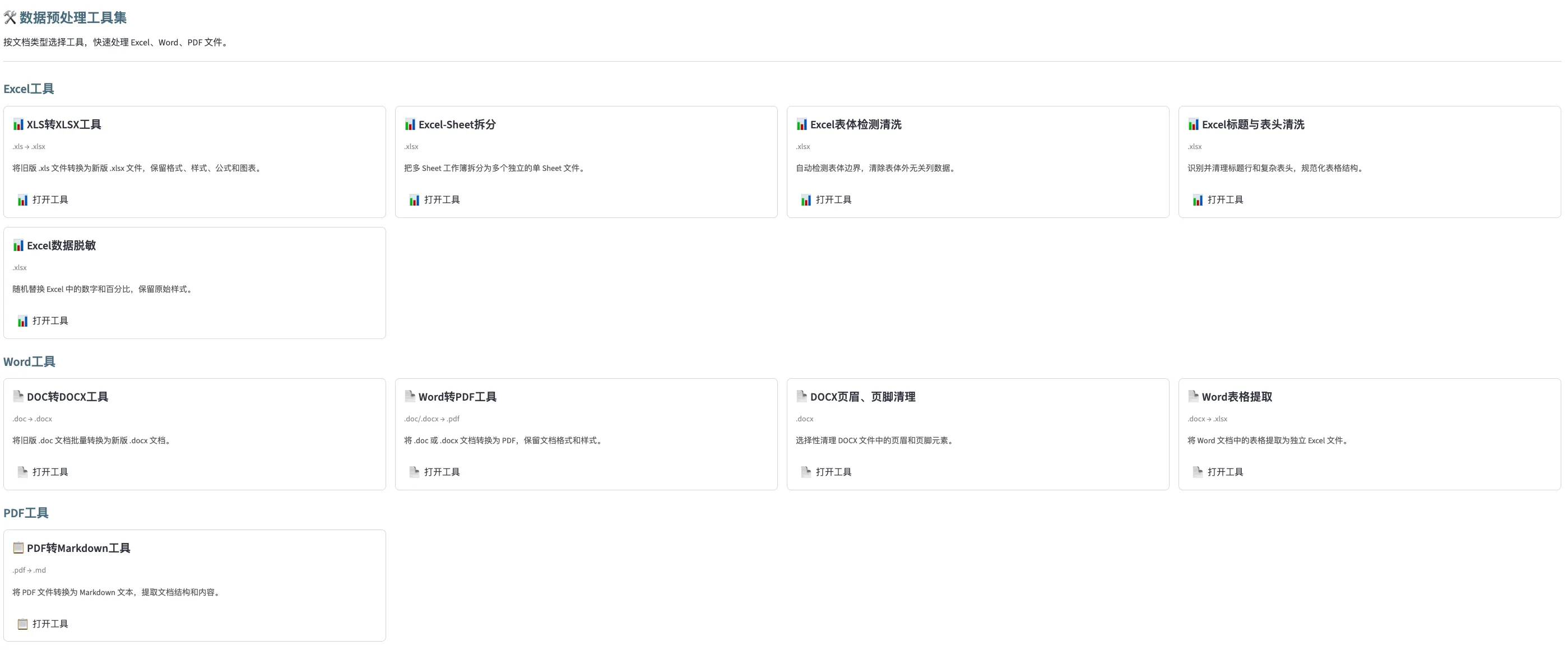This screenshot has width=1568, height=650.
Task: Open Excel标题与表头清洗 tool via 打开工具
Action: 1218,199
